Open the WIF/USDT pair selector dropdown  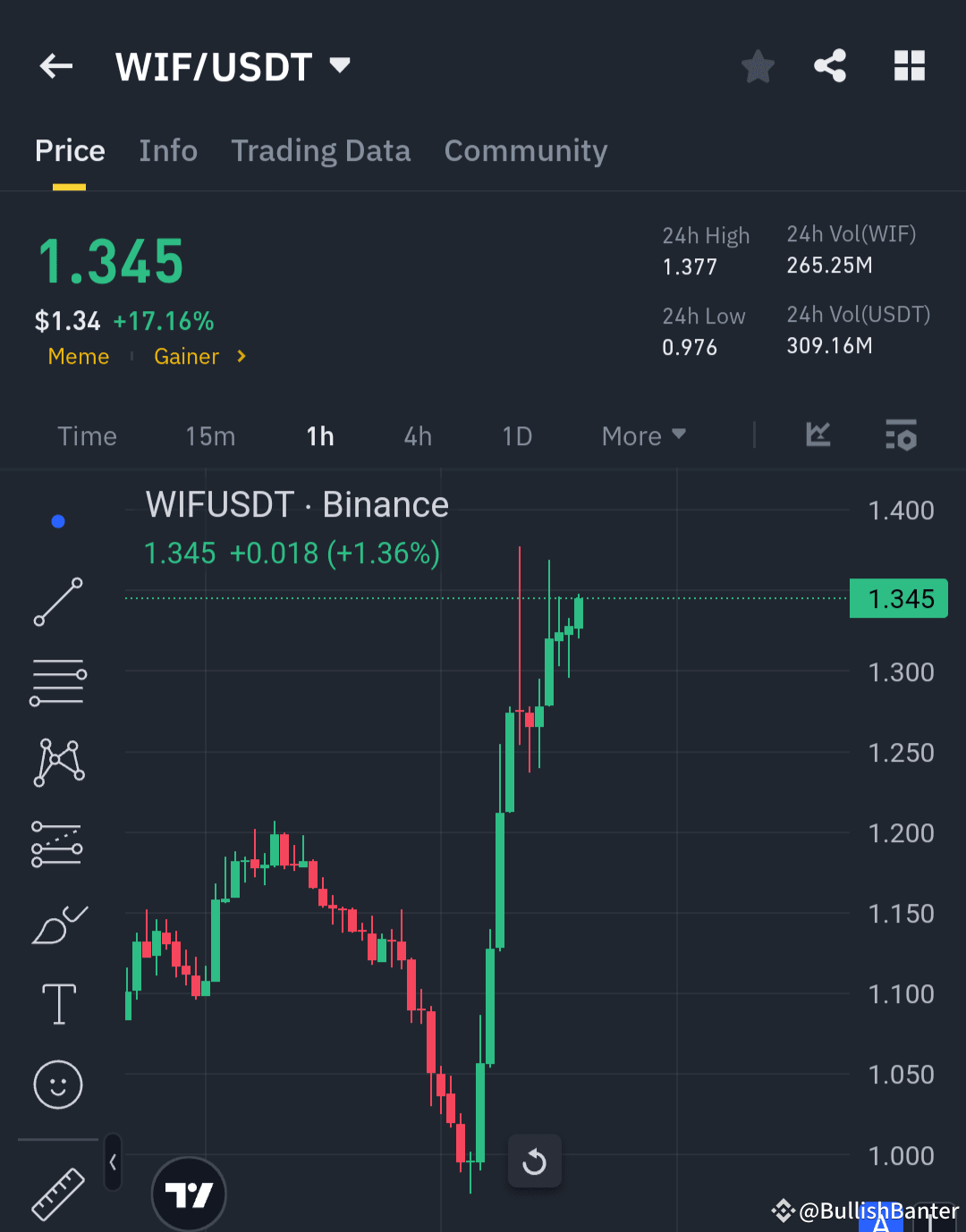(339, 64)
